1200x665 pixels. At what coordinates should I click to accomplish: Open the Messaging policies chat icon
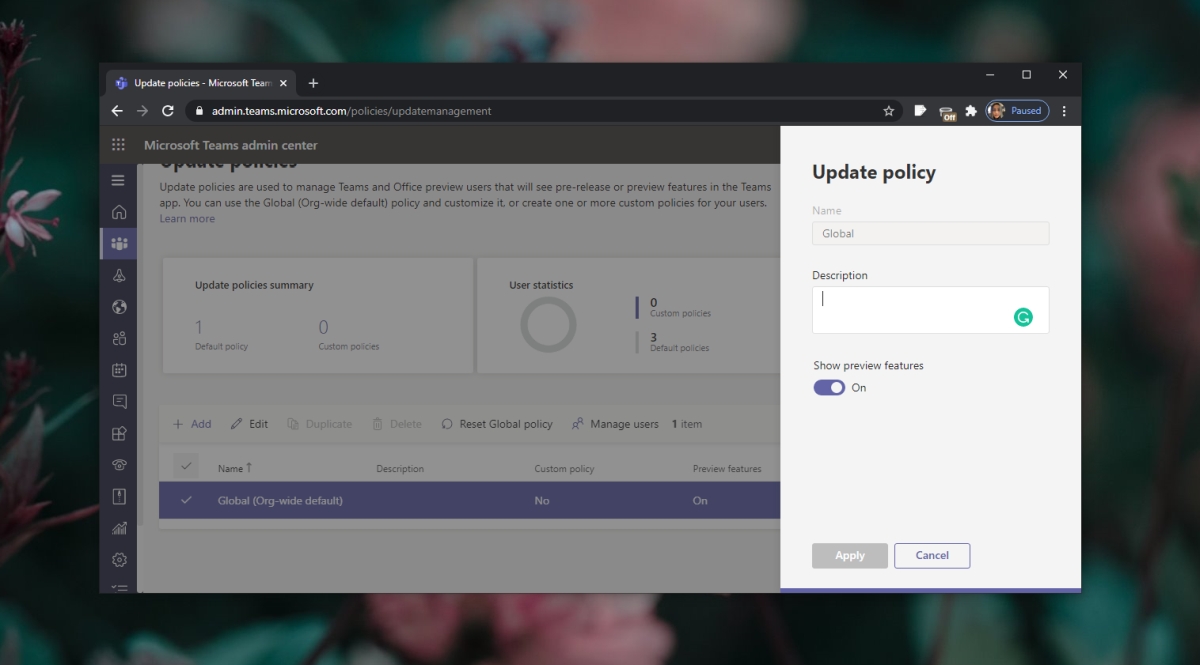[119, 401]
